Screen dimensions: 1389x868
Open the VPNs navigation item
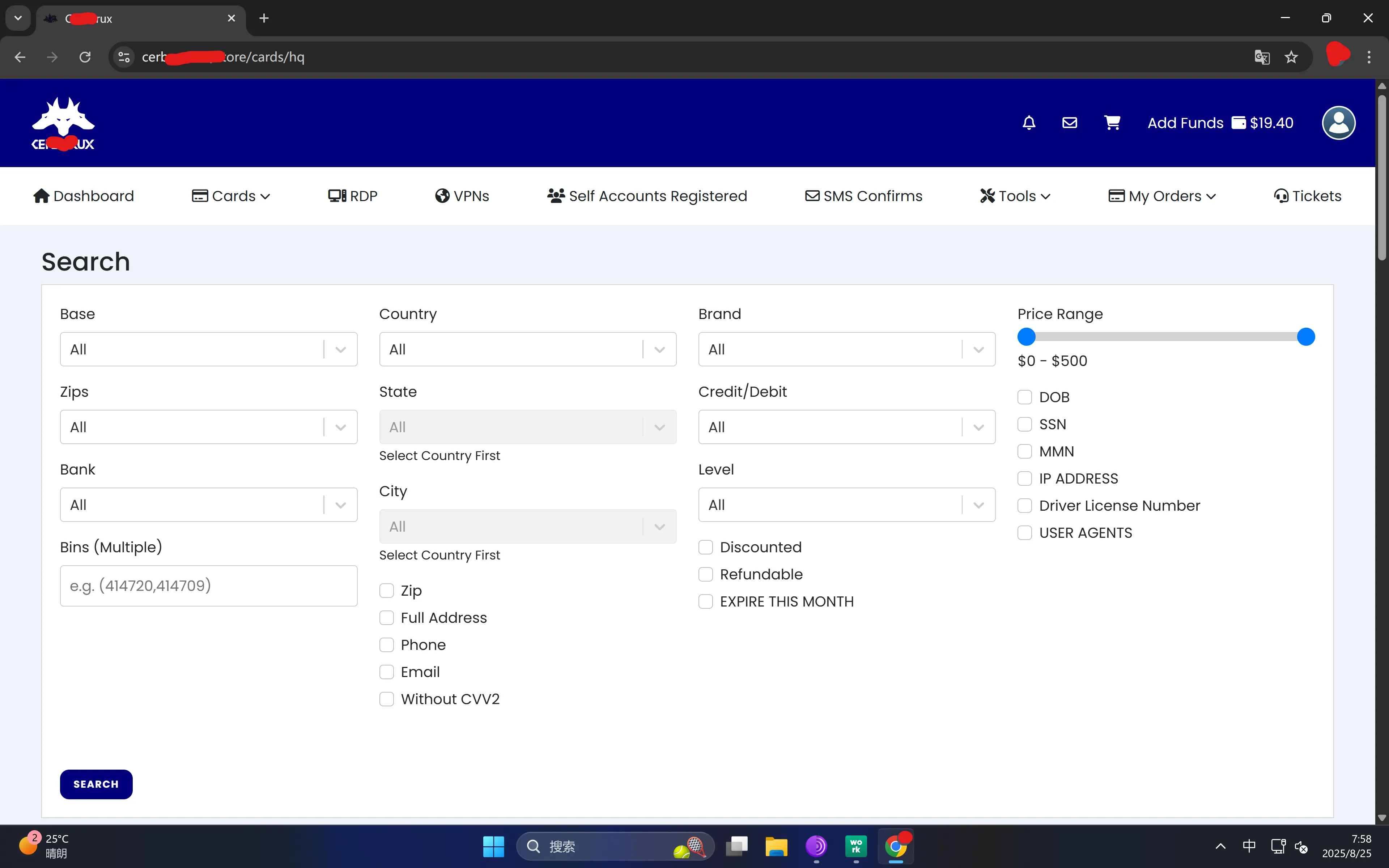[x=462, y=196]
